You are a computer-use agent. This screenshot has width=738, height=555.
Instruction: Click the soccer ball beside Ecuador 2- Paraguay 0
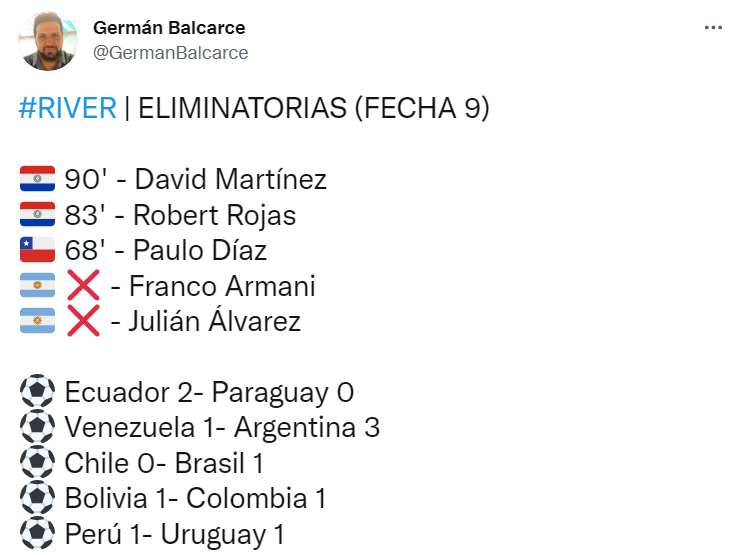[37, 391]
